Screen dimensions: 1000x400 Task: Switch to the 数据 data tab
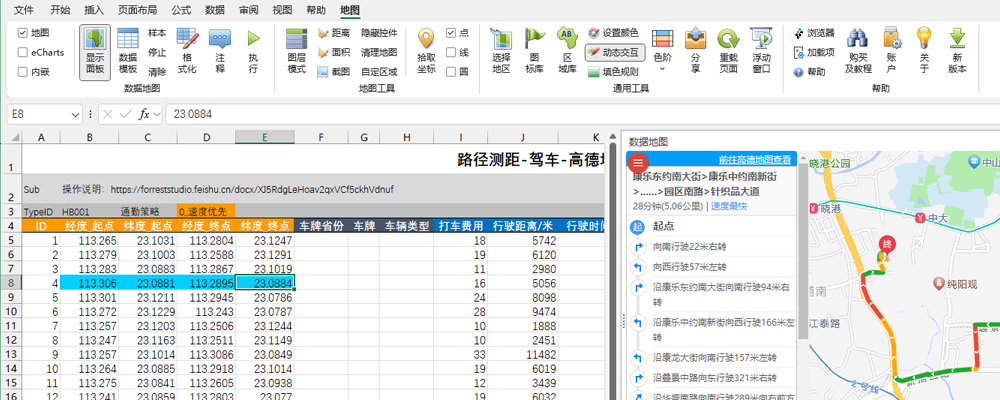coord(215,10)
